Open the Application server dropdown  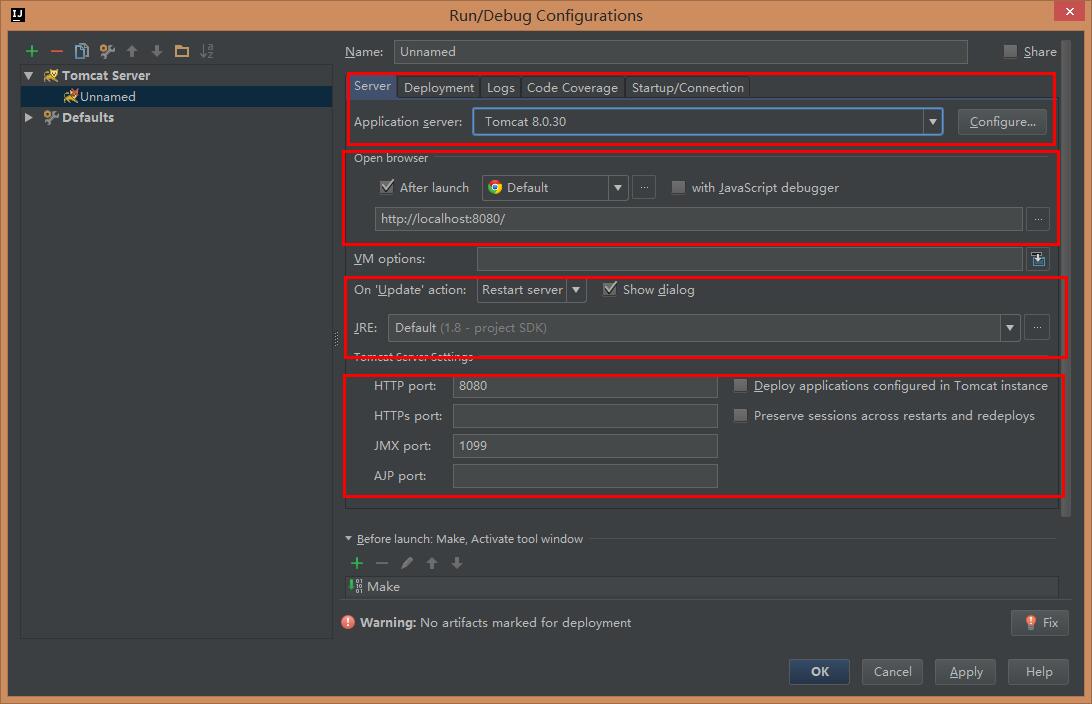pyautogui.click(x=933, y=122)
